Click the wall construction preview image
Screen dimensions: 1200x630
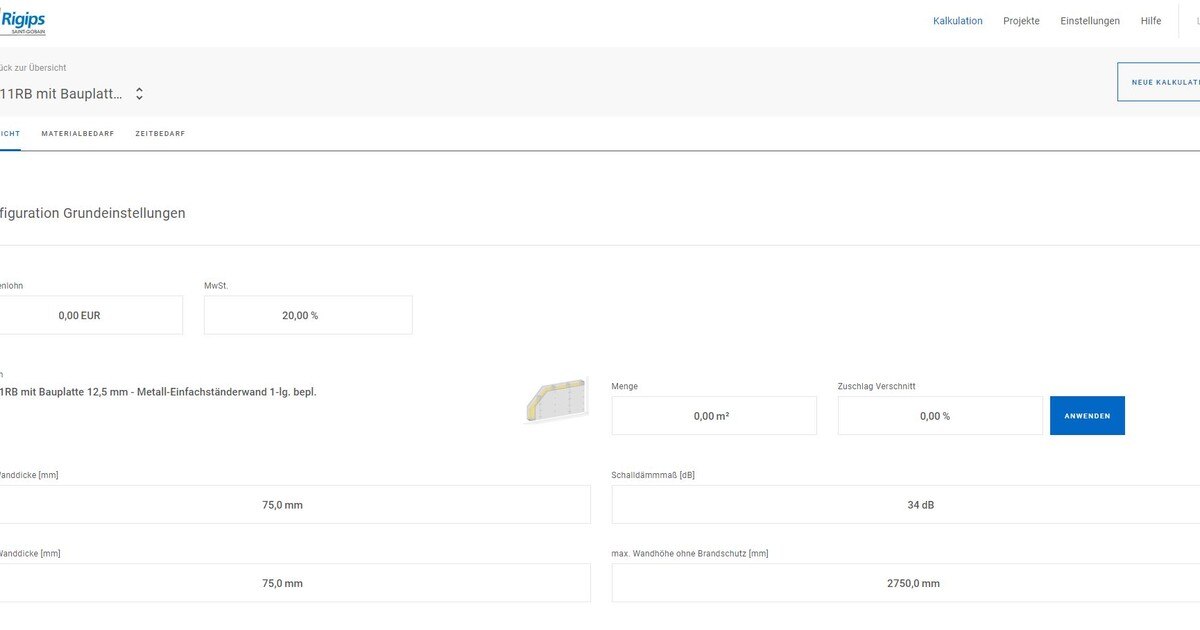click(x=557, y=401)
